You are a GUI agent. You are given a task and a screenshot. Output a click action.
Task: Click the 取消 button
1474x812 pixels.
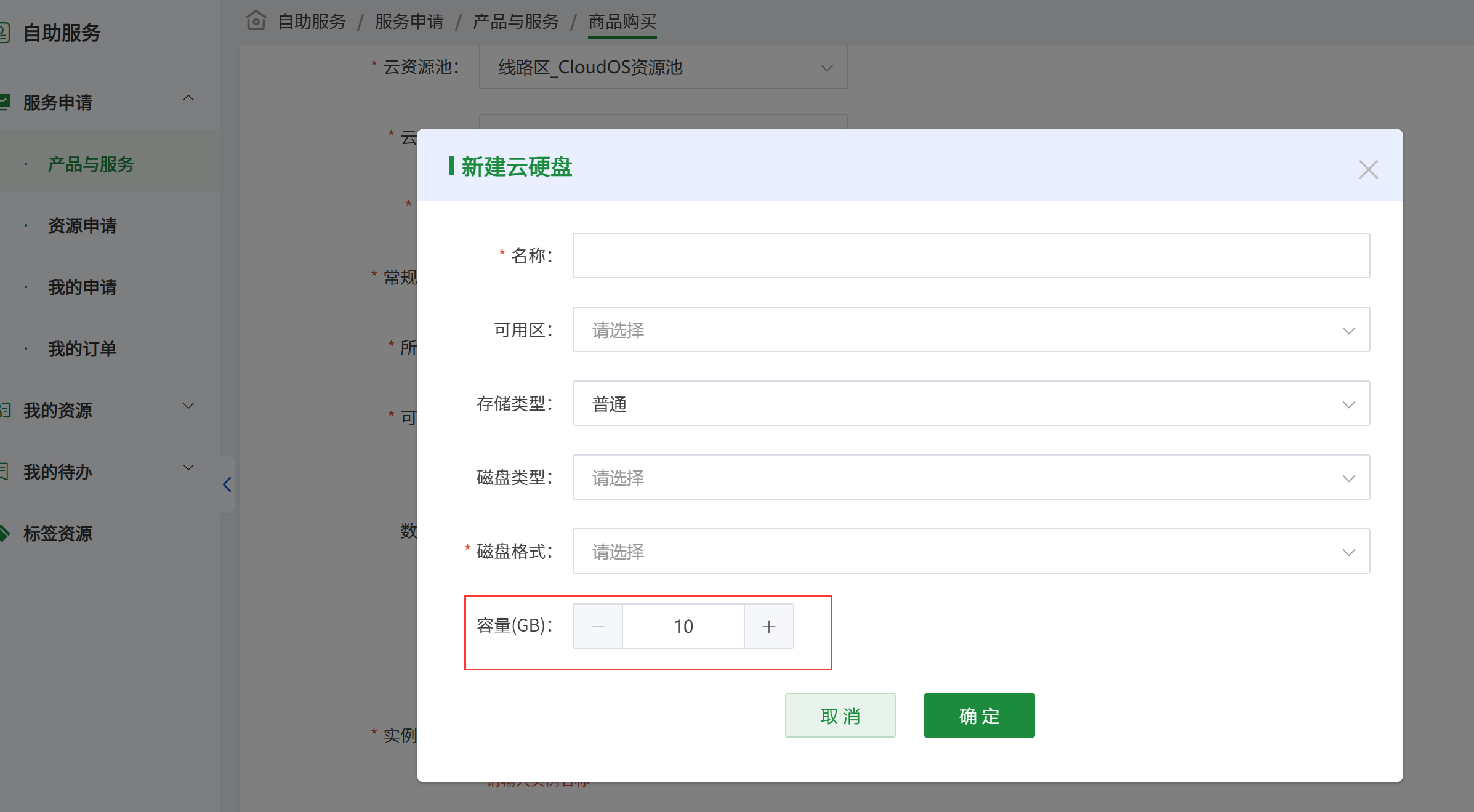click(840, 715)
